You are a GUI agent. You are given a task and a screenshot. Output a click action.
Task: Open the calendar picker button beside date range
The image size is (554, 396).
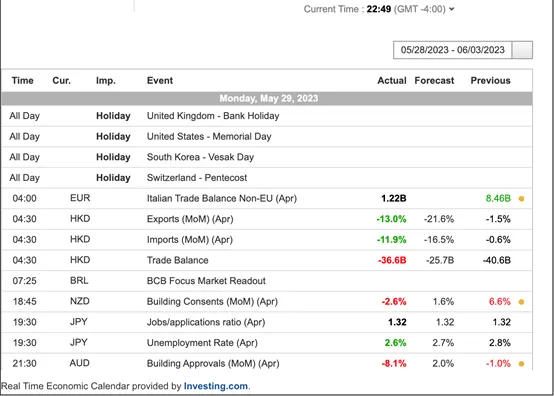click(522, 50)
